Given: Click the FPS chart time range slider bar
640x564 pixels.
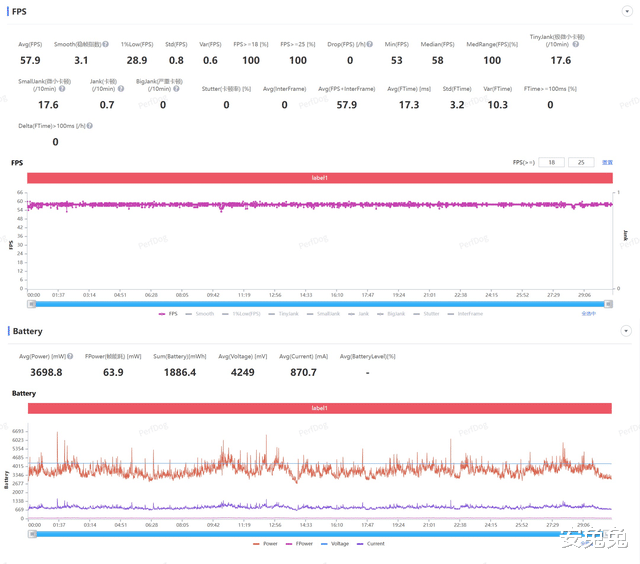Looking at the screenshot, I should (320, 304).
